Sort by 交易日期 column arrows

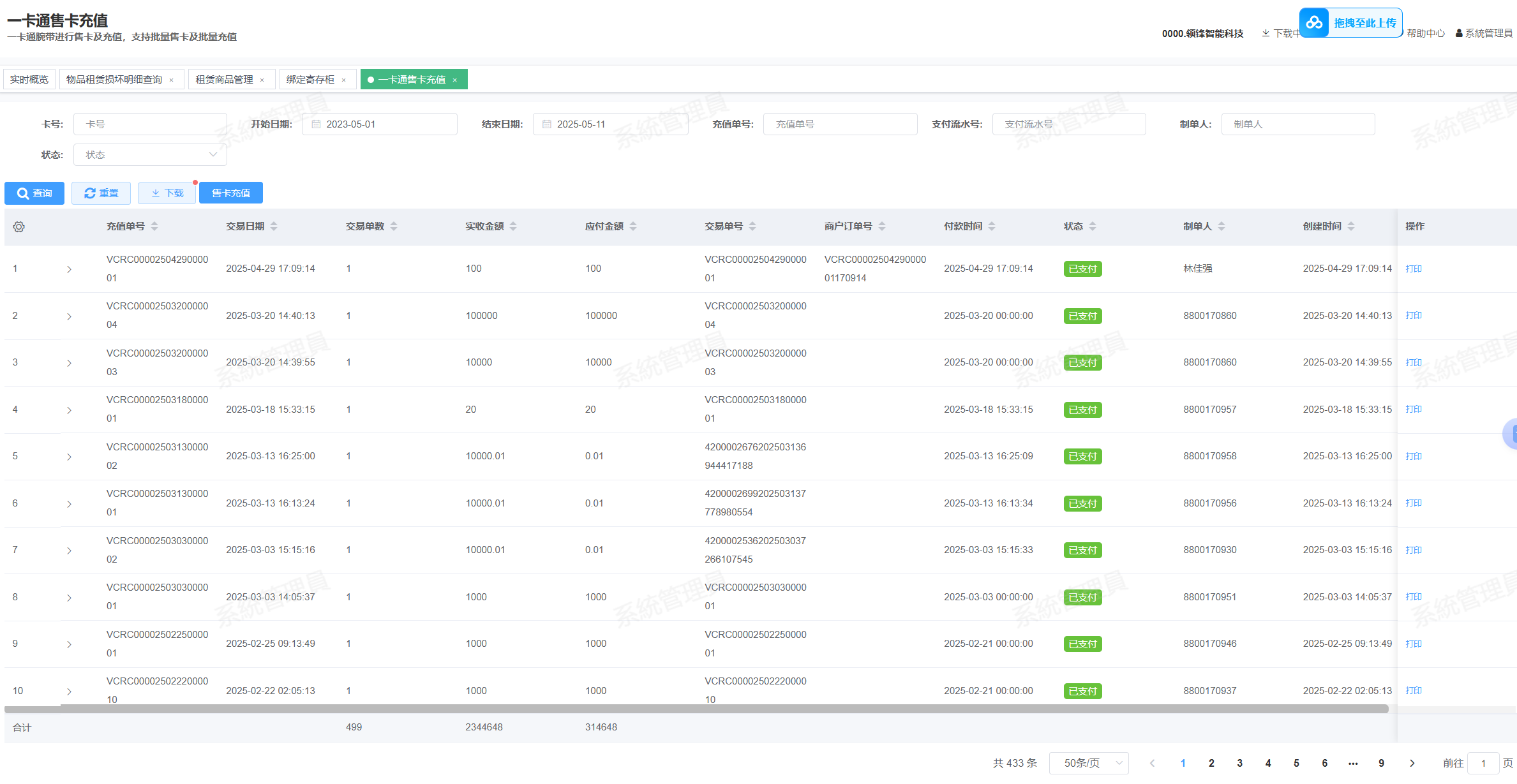[274, 226]
